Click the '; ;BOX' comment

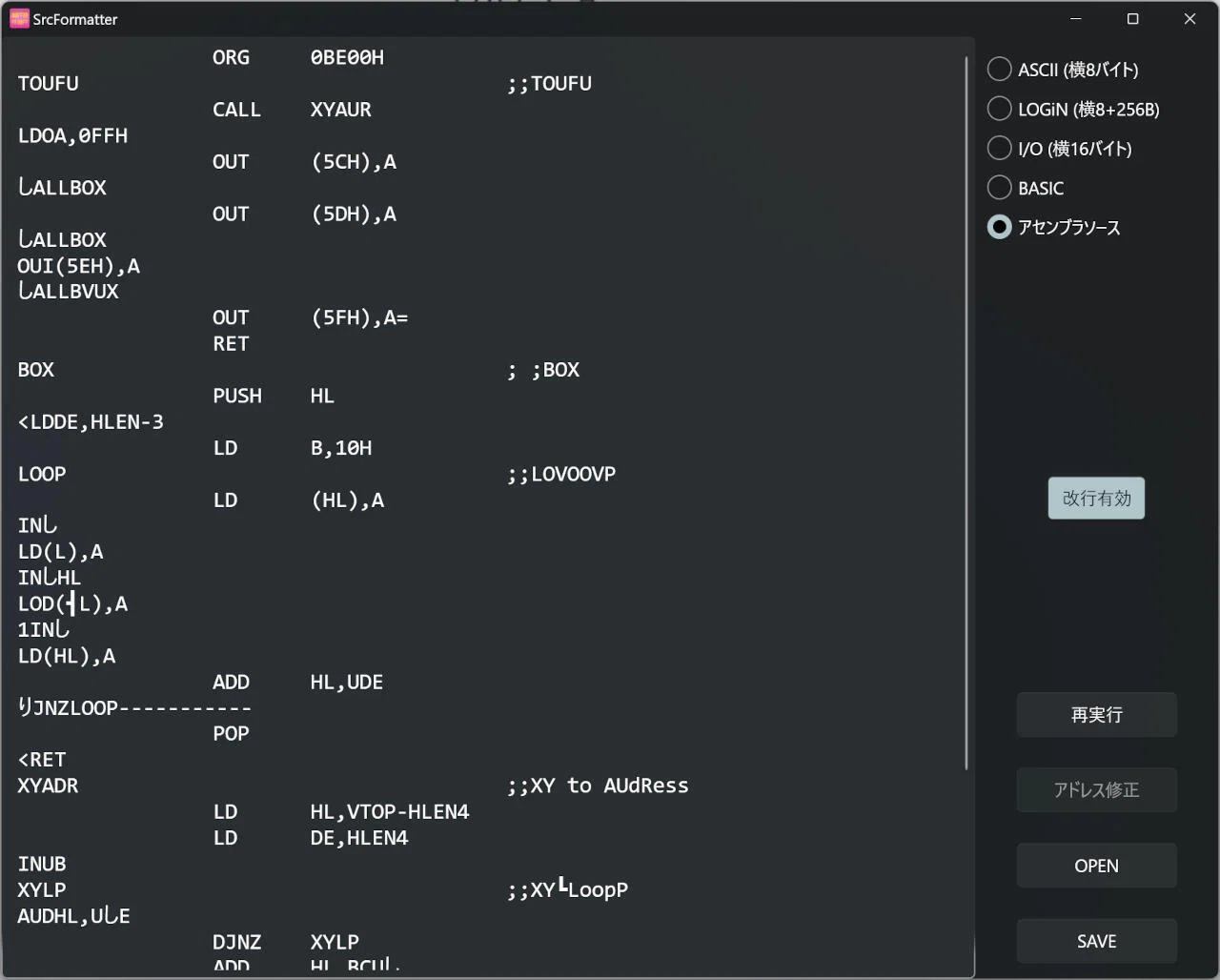[x=543, y=370]
